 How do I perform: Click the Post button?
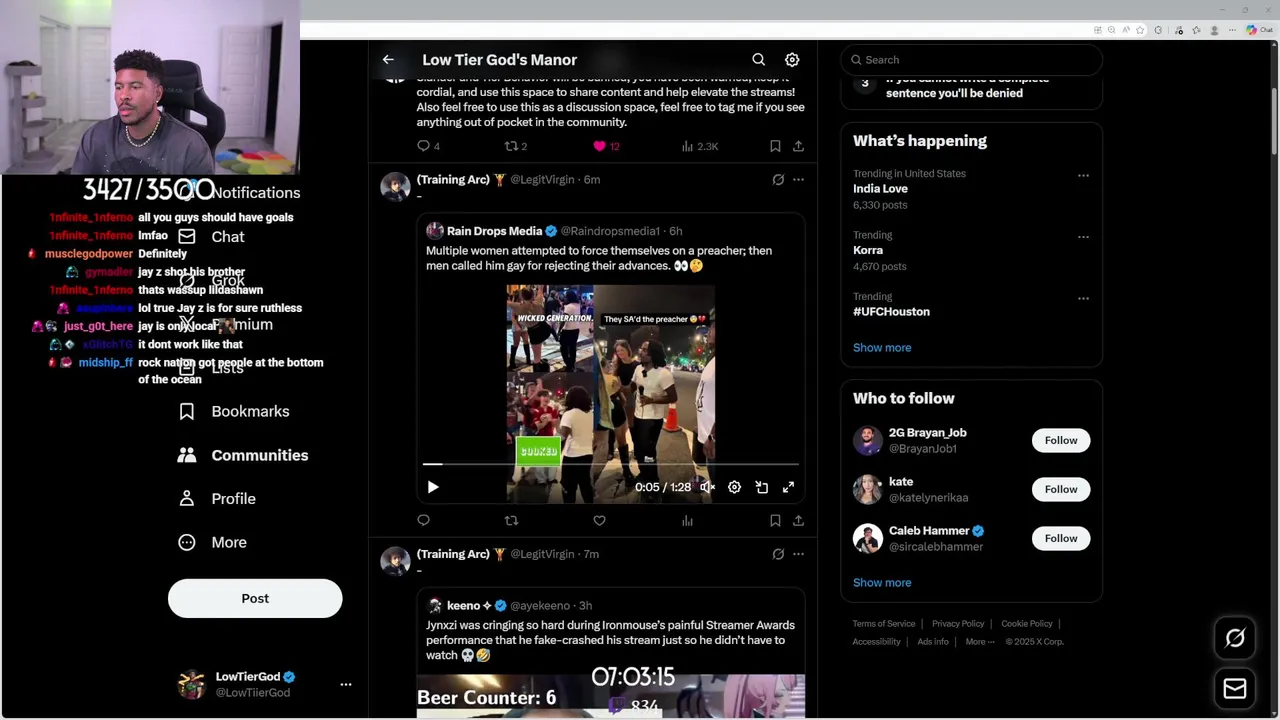[x=255, y=598]
